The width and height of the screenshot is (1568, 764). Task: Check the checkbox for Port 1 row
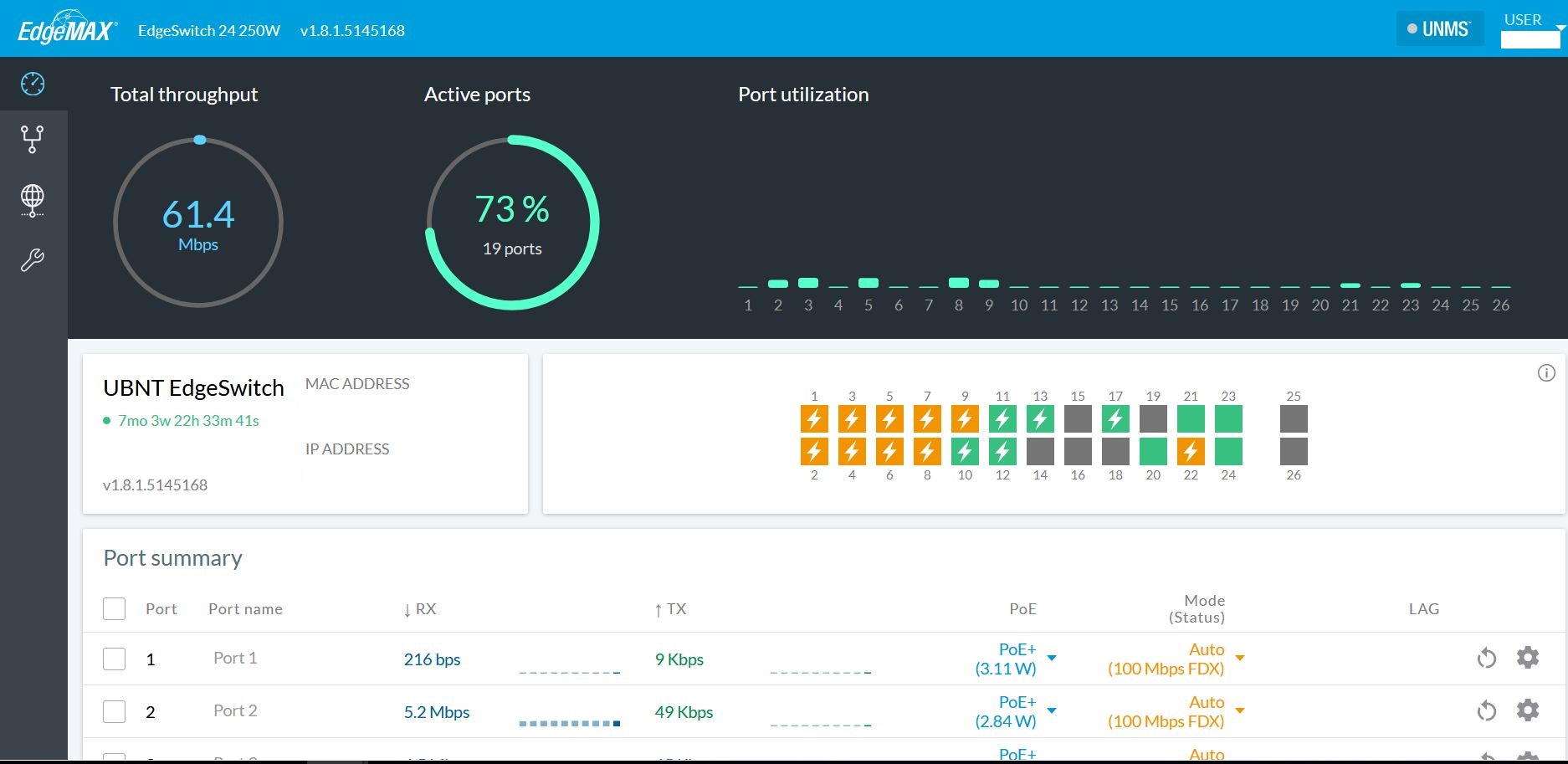[x=115, y=659]
